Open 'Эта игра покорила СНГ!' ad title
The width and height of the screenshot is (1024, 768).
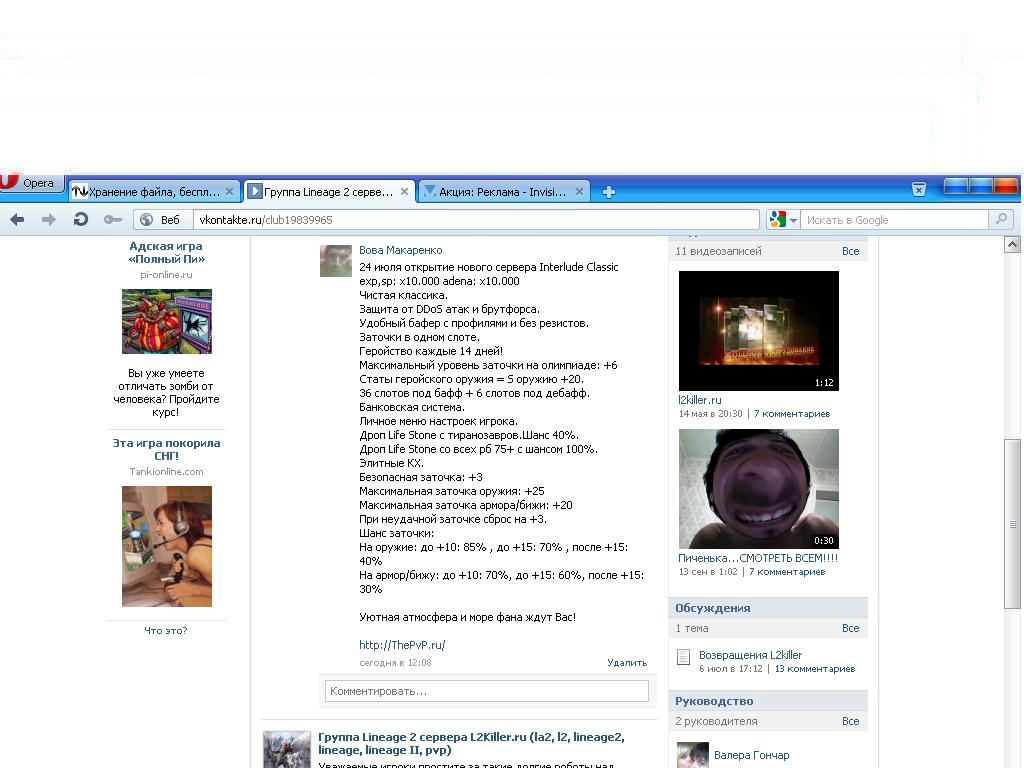coord(166,449)
